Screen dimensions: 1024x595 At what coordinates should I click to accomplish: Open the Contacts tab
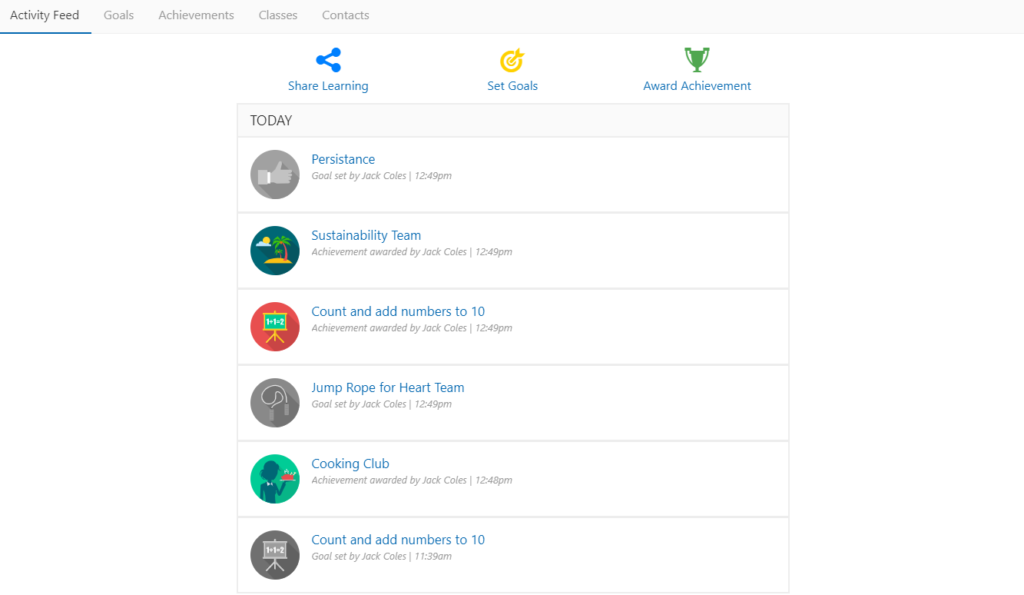pyautogui.click(x=345, y=15)
